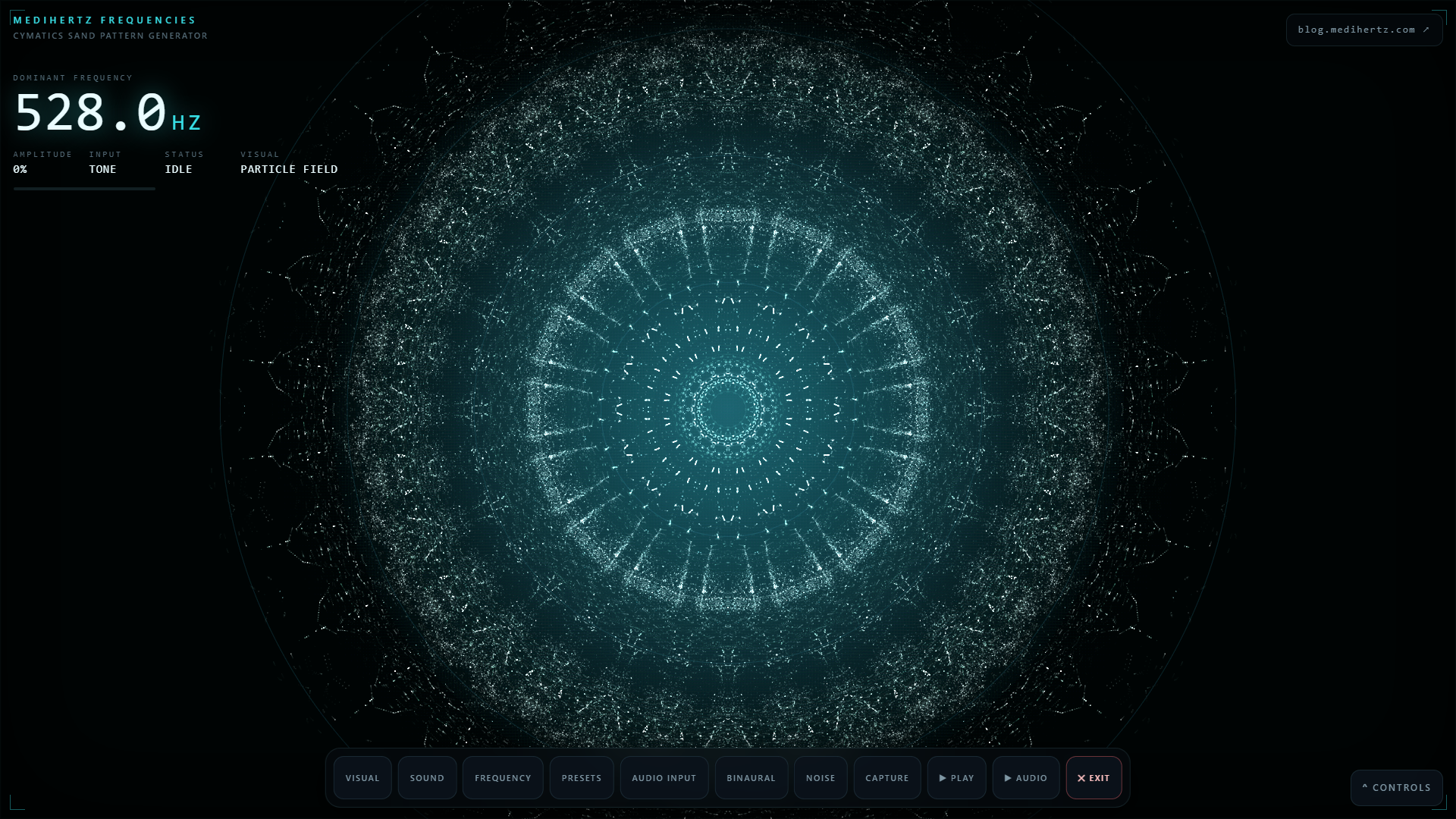Click the MEDIHERTZ FREQUENCIES title
Image resolution: width=1456 pixels, height=819 pixels.
pos(105,20)
